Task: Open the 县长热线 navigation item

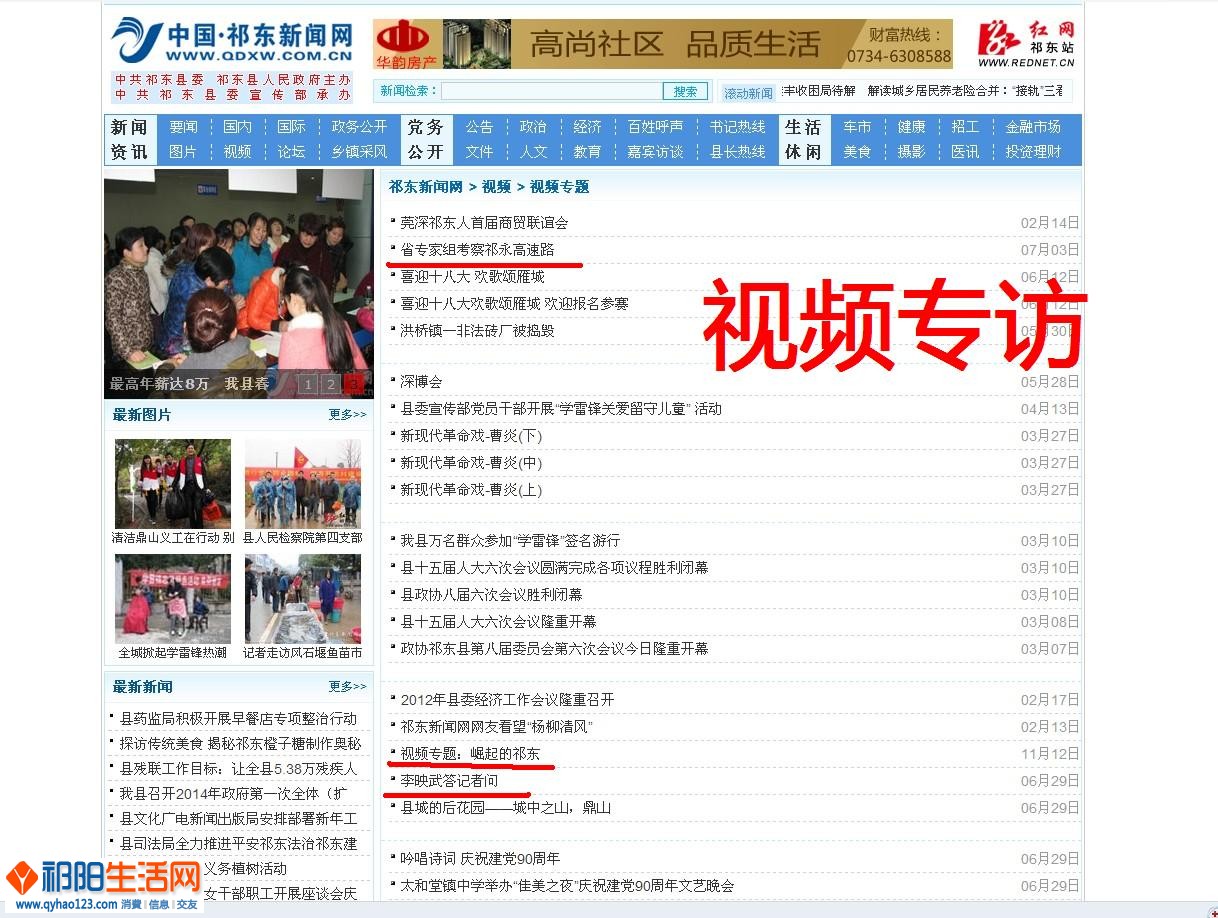Action: (x=737, y=152)
